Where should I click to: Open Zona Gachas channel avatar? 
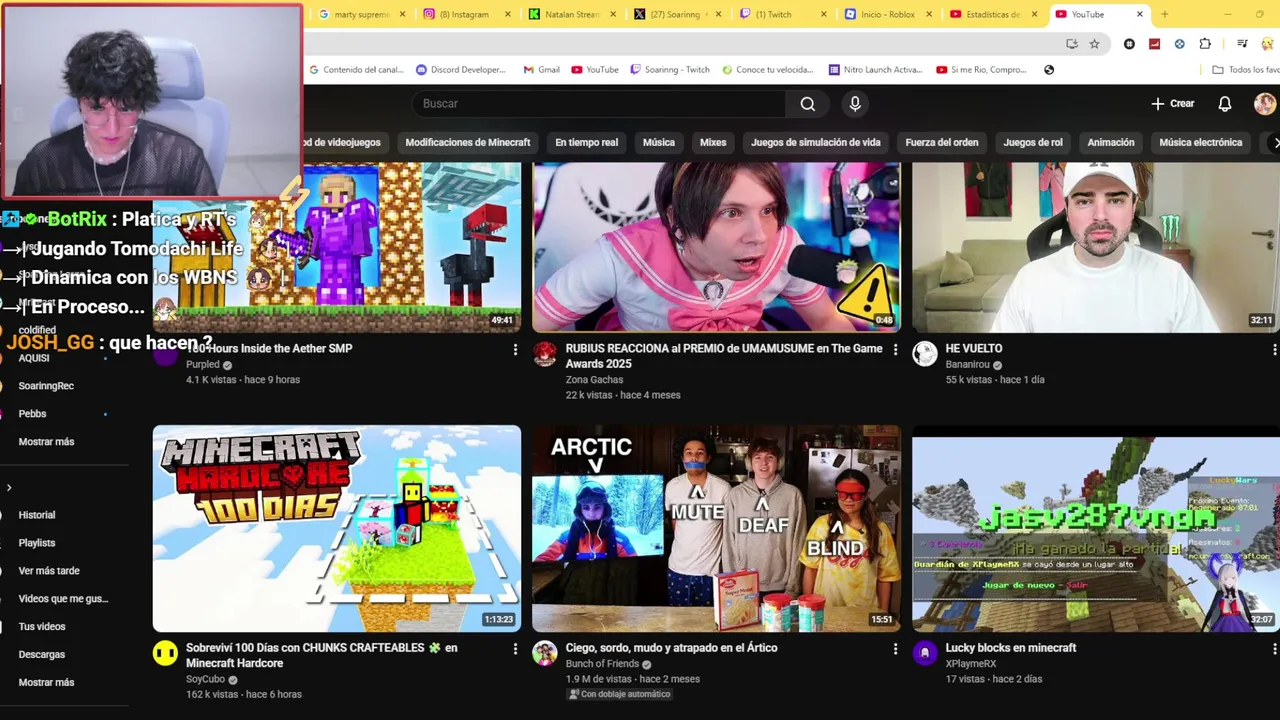click(545, 353)
